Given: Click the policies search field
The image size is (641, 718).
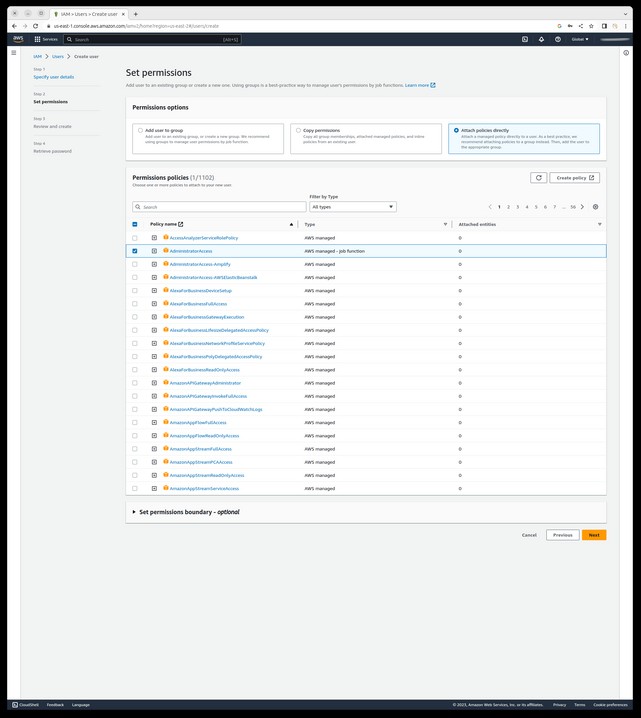Looking at the screenshot, I should [219, 207].
